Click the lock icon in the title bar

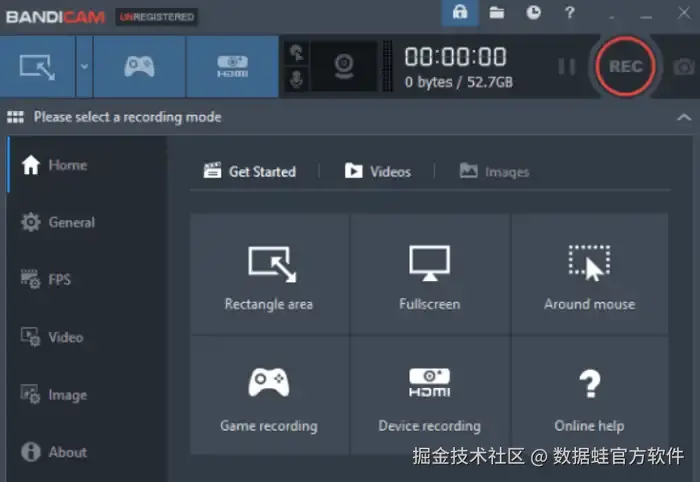(x=460, y=12)
